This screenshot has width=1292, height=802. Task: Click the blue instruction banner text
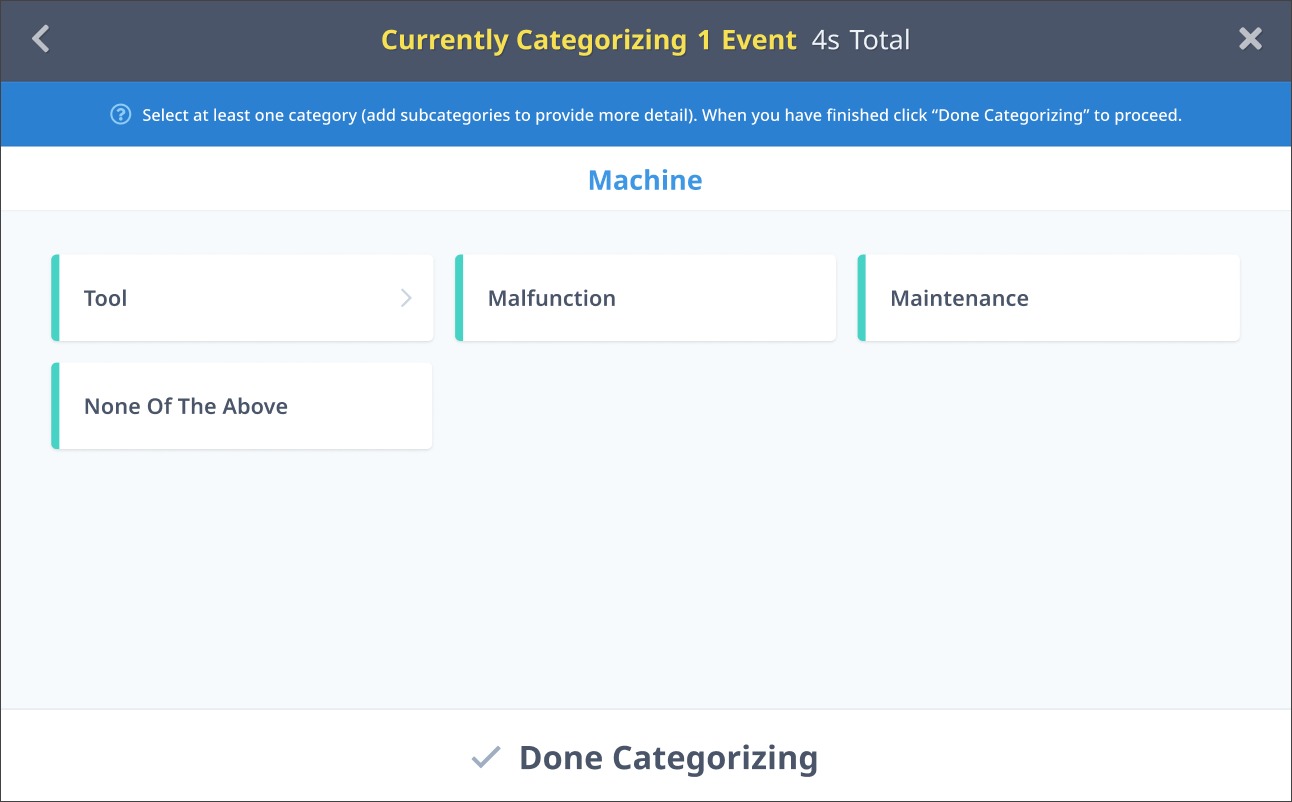click(661, 115)
